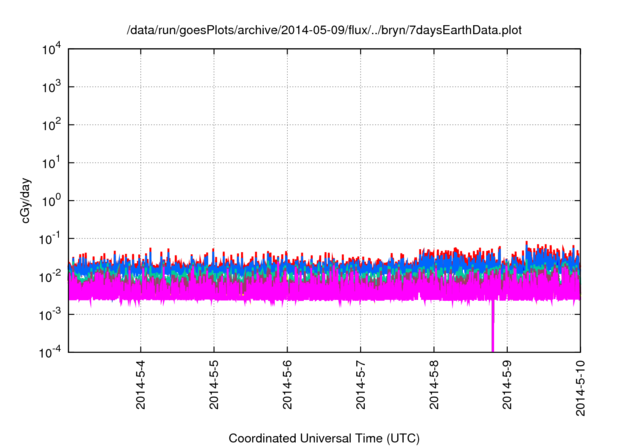Click the 2014-5-9 date tick label

(507, 385)
